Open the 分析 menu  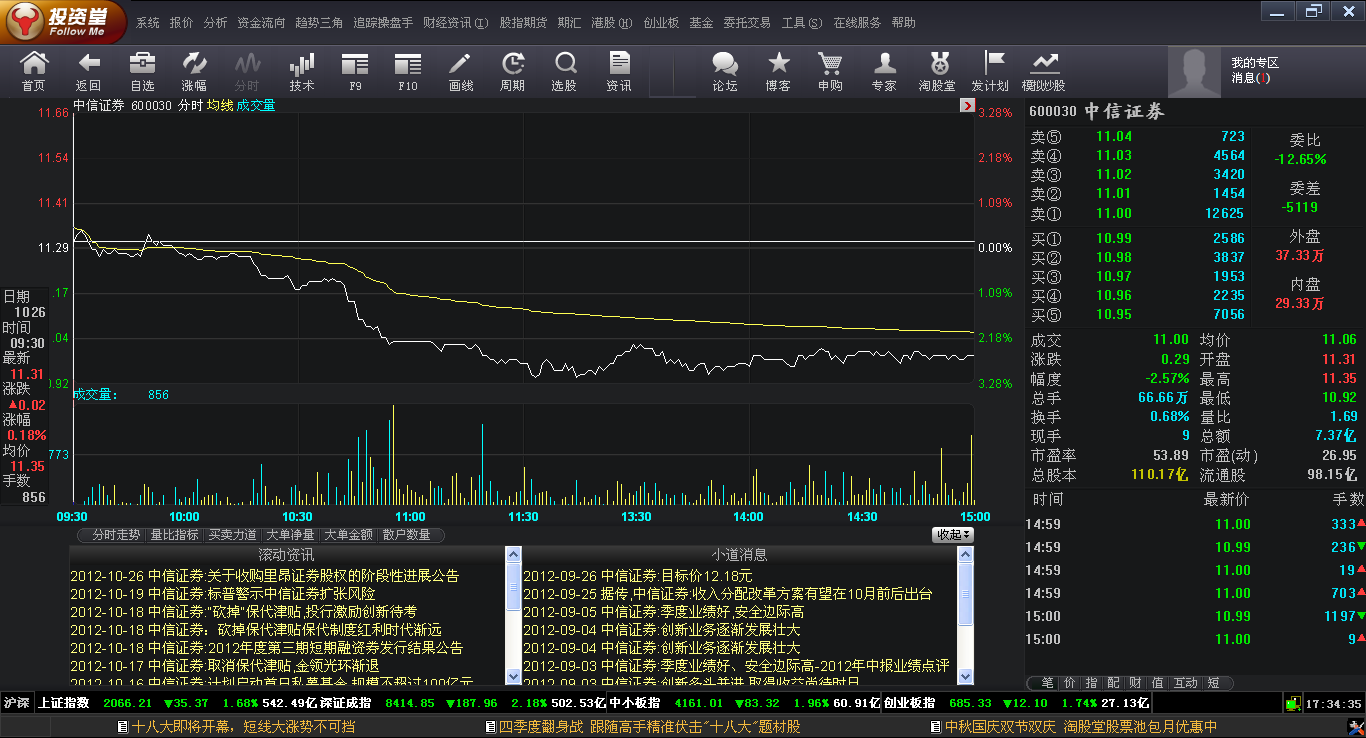tap(215, 23)
